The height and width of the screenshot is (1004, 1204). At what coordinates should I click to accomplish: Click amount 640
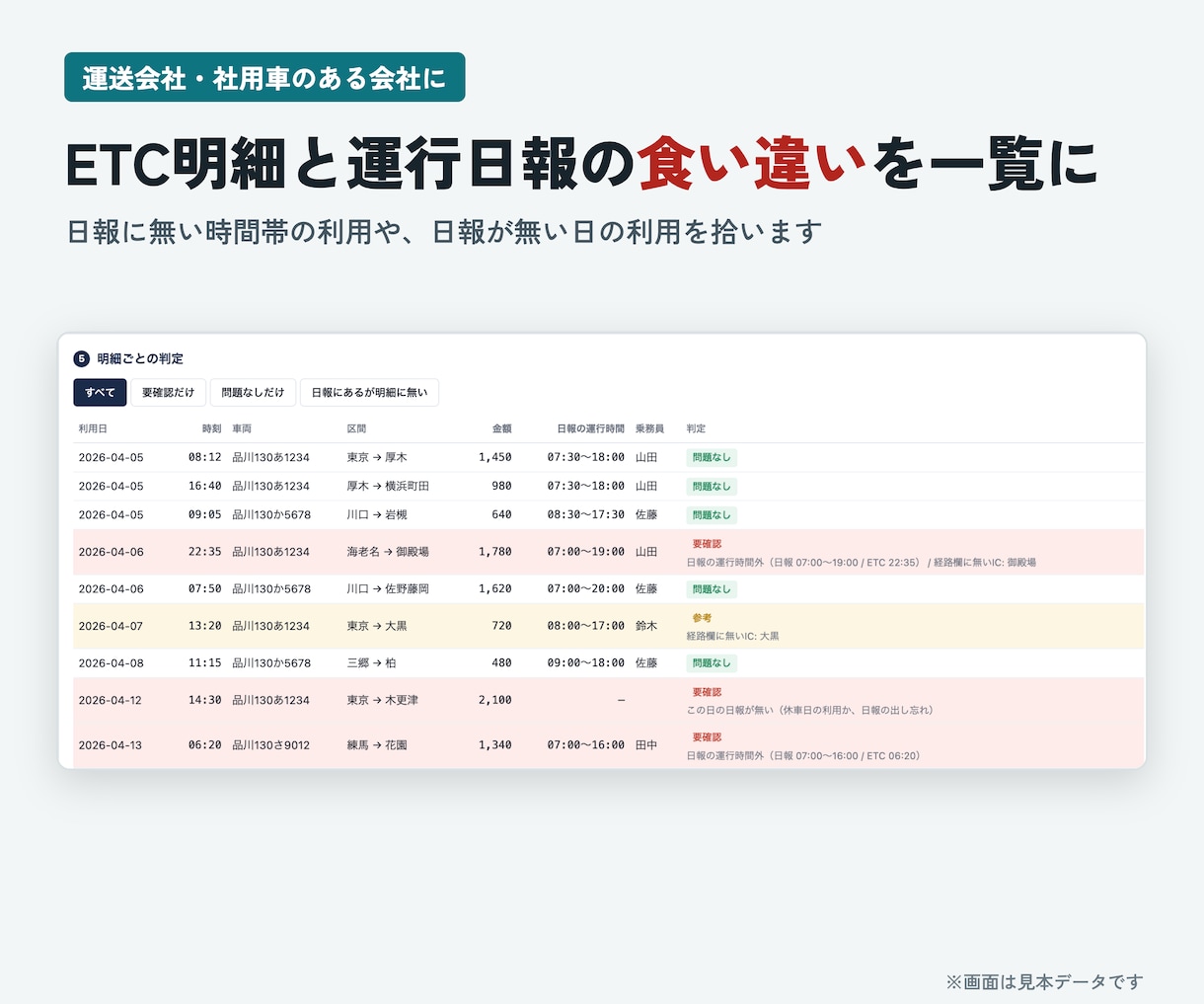click(501, 514)
